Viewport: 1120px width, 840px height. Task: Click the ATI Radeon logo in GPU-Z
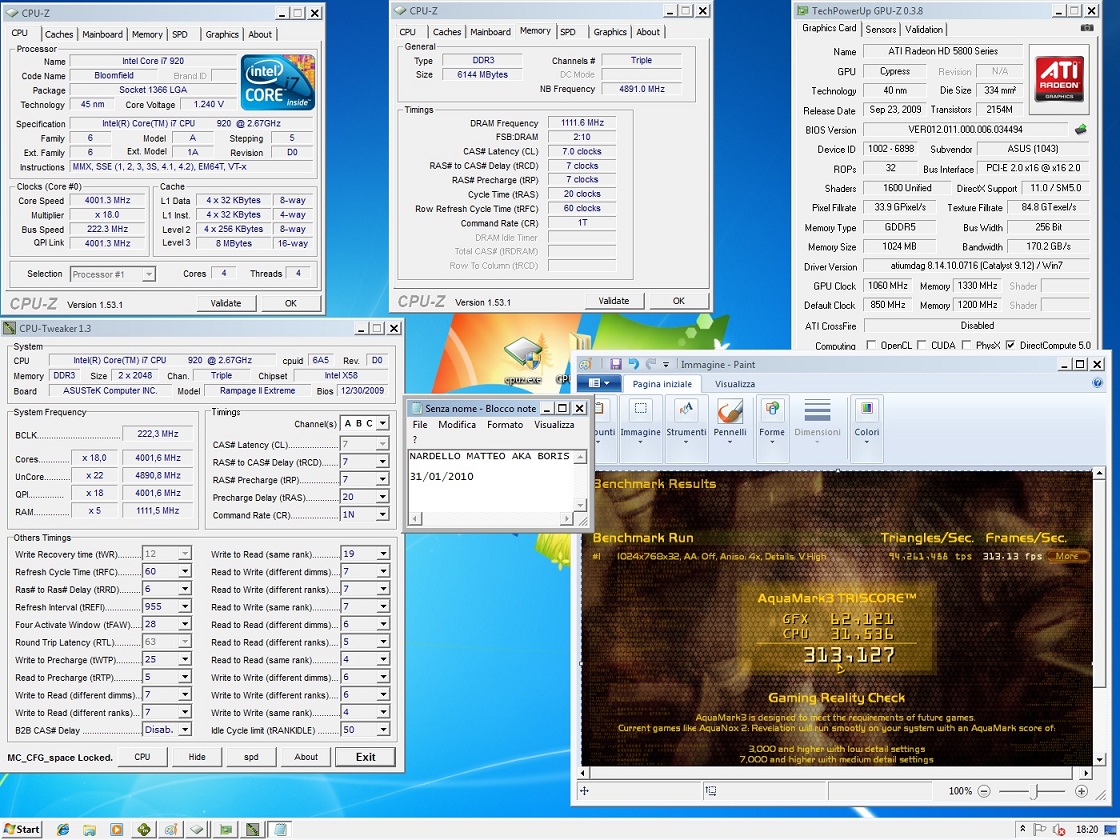click(1059, 78)
